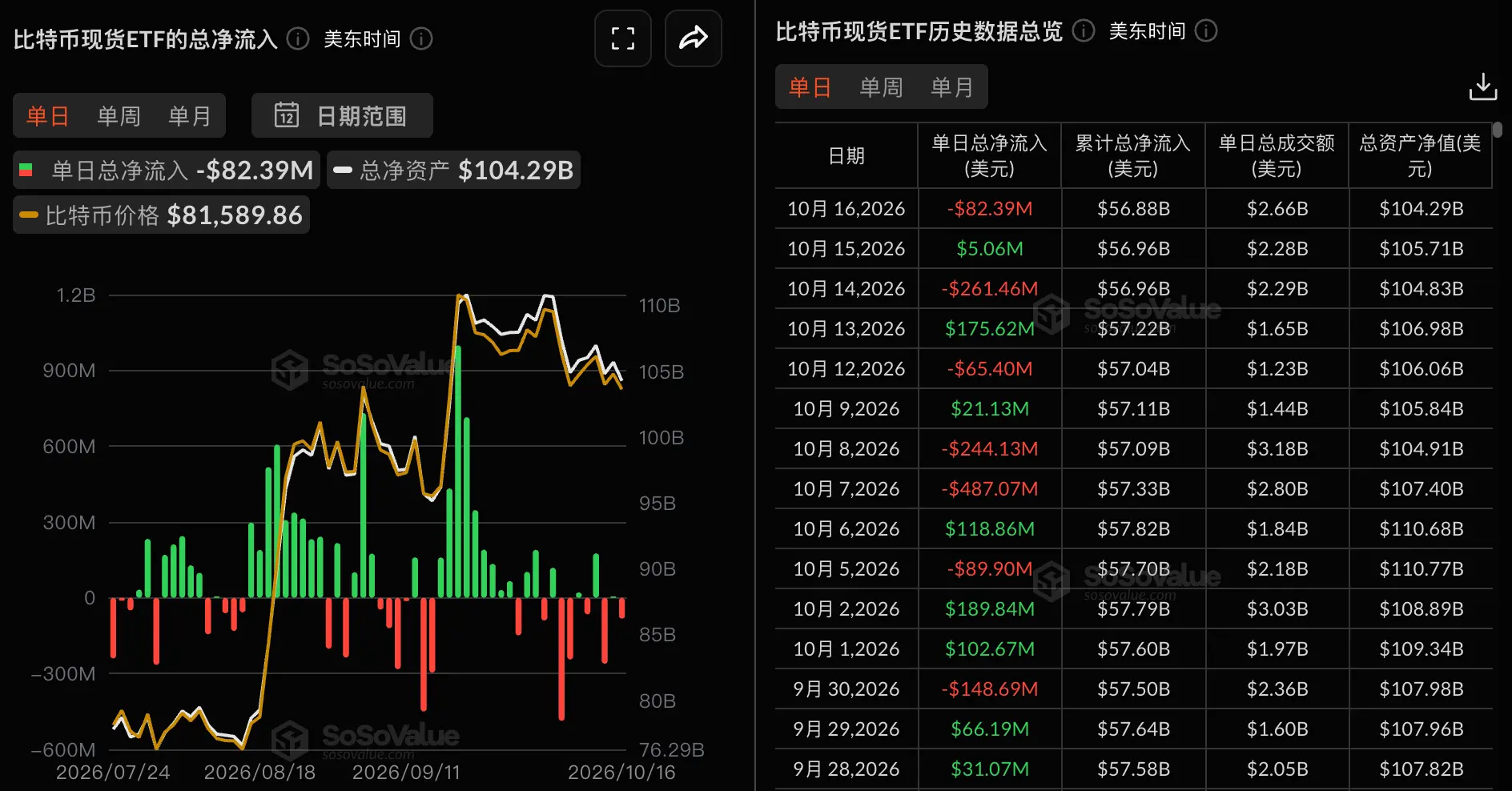Click the calendar icon in 日期范围
1512x791 pixels.
286,115
